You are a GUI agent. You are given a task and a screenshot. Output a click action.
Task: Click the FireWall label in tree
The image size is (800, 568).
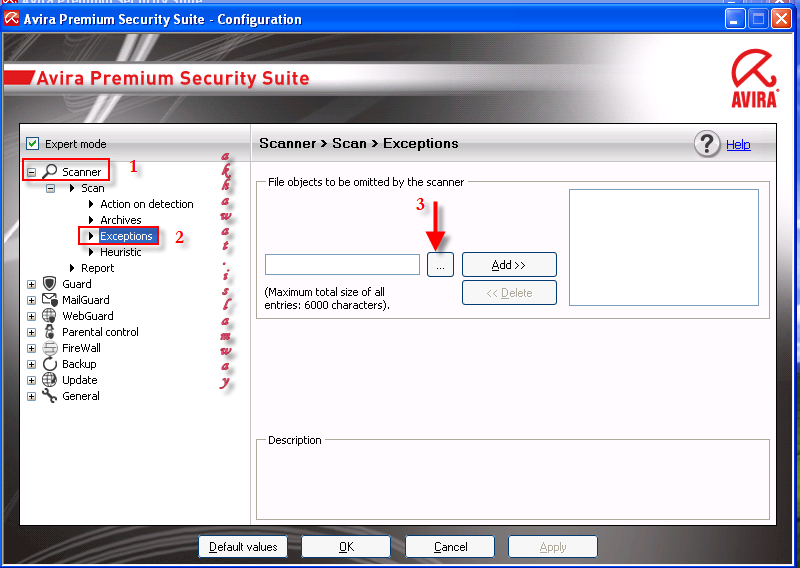point(81,348)
